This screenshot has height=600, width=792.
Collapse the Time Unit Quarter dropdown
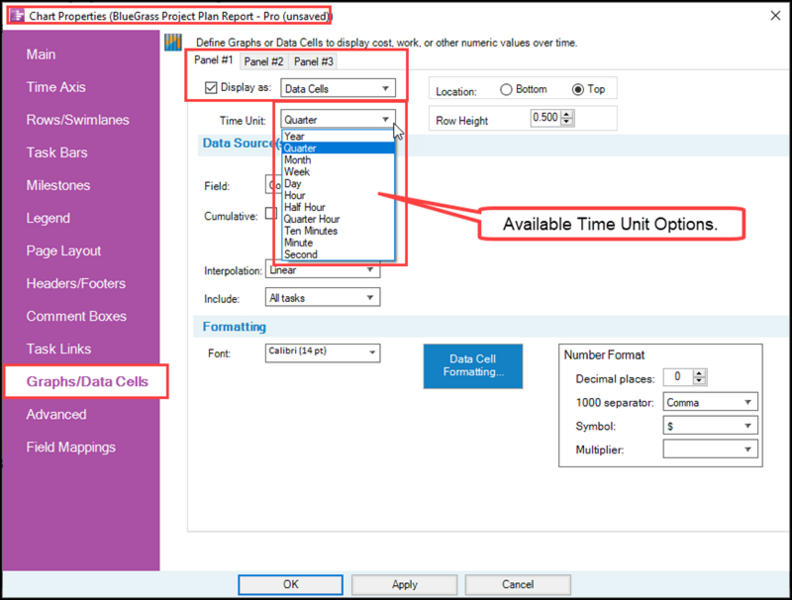click(x=337, y=120)
